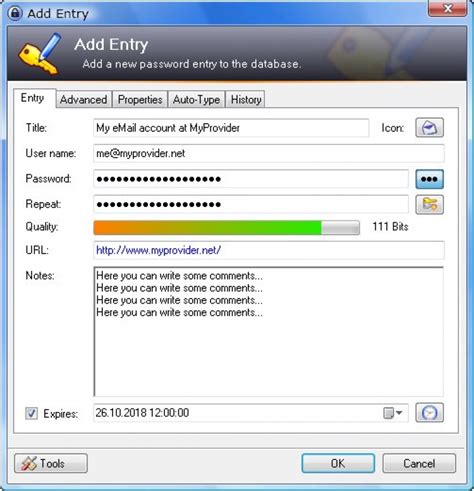Viewport: 474px width, 491px height.
Task: Open the Properties tab
Action: (x=140, y=99)
